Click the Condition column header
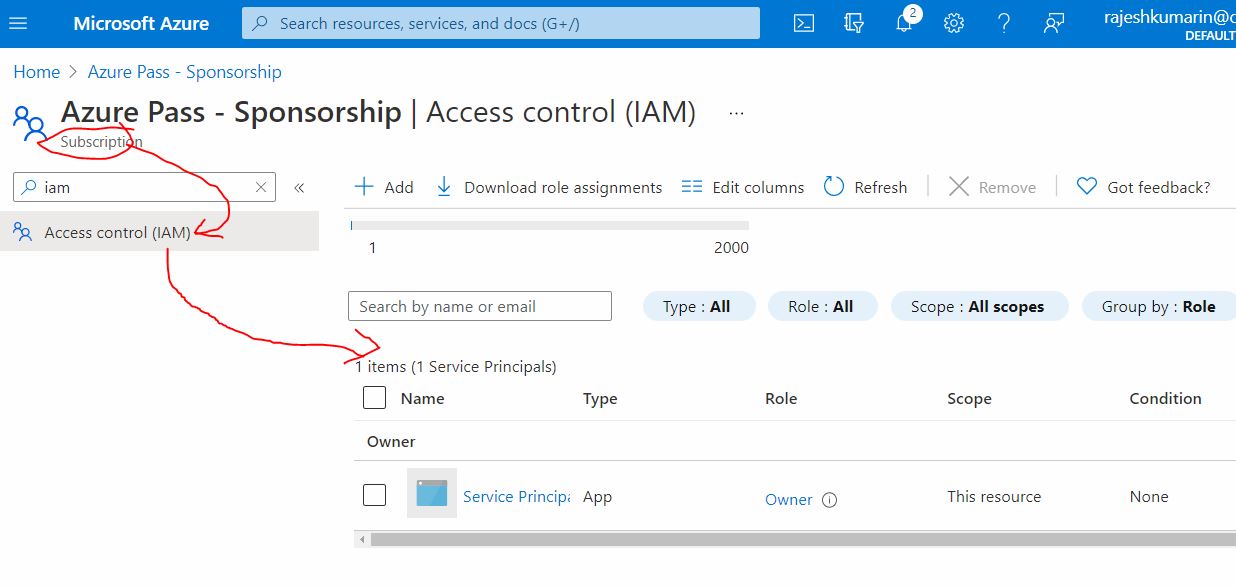The height and width of the screenshot is (587, 1236). click(1165, 398)
